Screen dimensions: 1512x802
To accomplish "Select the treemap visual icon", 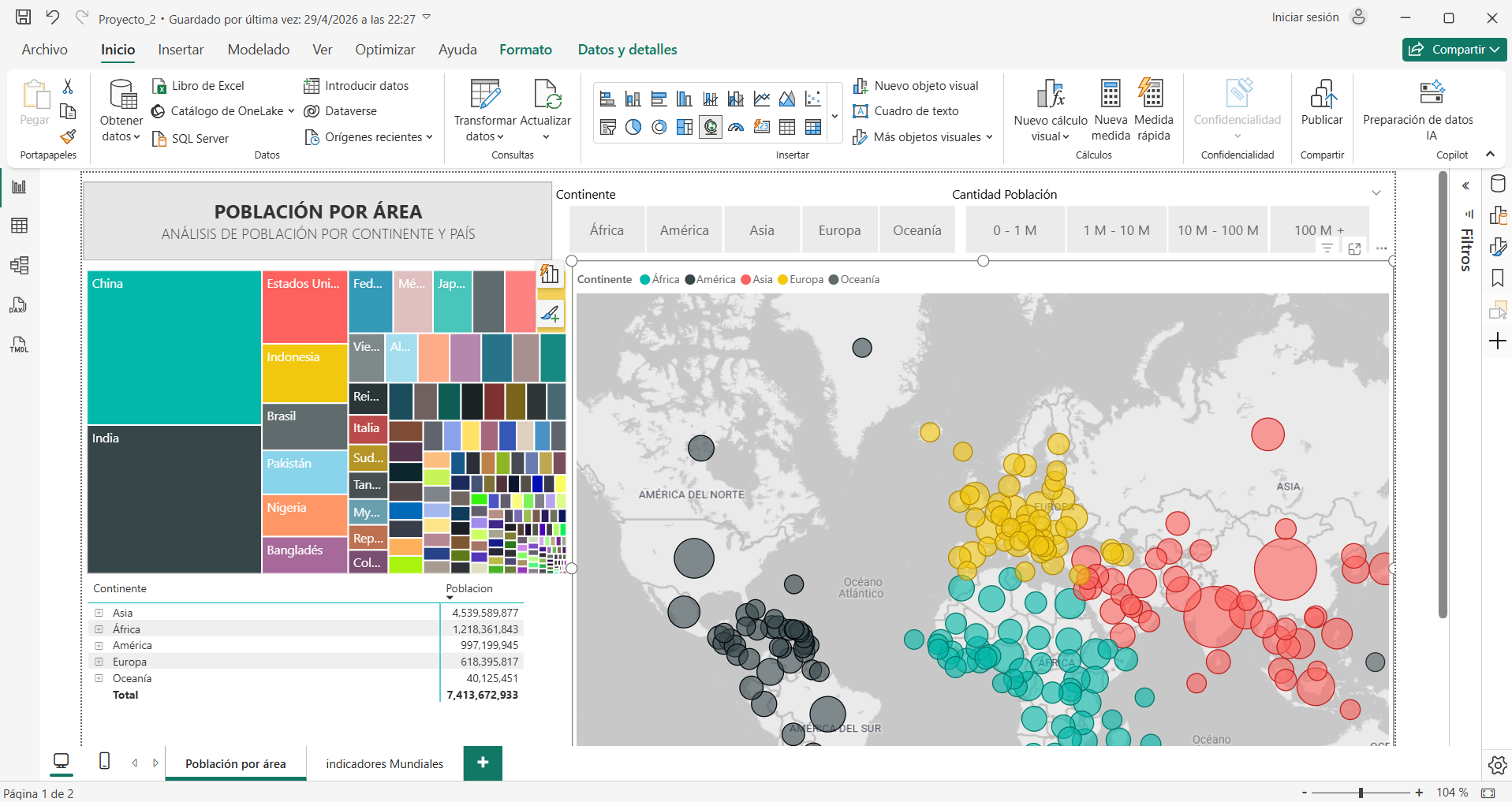I will pyautogui.click(x=685, y=127).
